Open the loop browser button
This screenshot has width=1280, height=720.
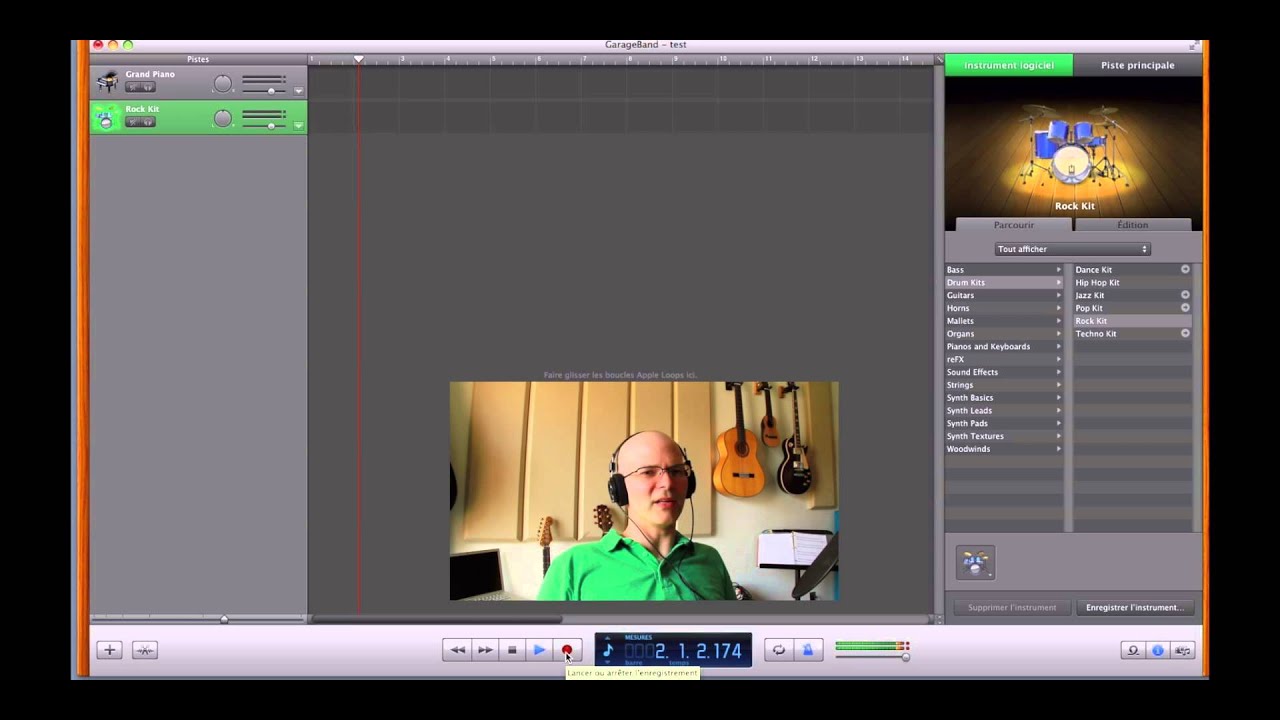[x=1133, y=650]
